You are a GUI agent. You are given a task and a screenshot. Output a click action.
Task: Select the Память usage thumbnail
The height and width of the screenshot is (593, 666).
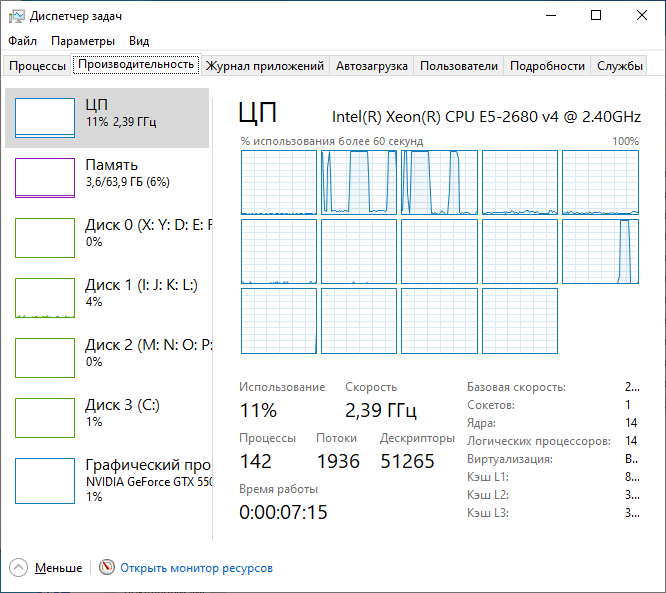(44, 178)
